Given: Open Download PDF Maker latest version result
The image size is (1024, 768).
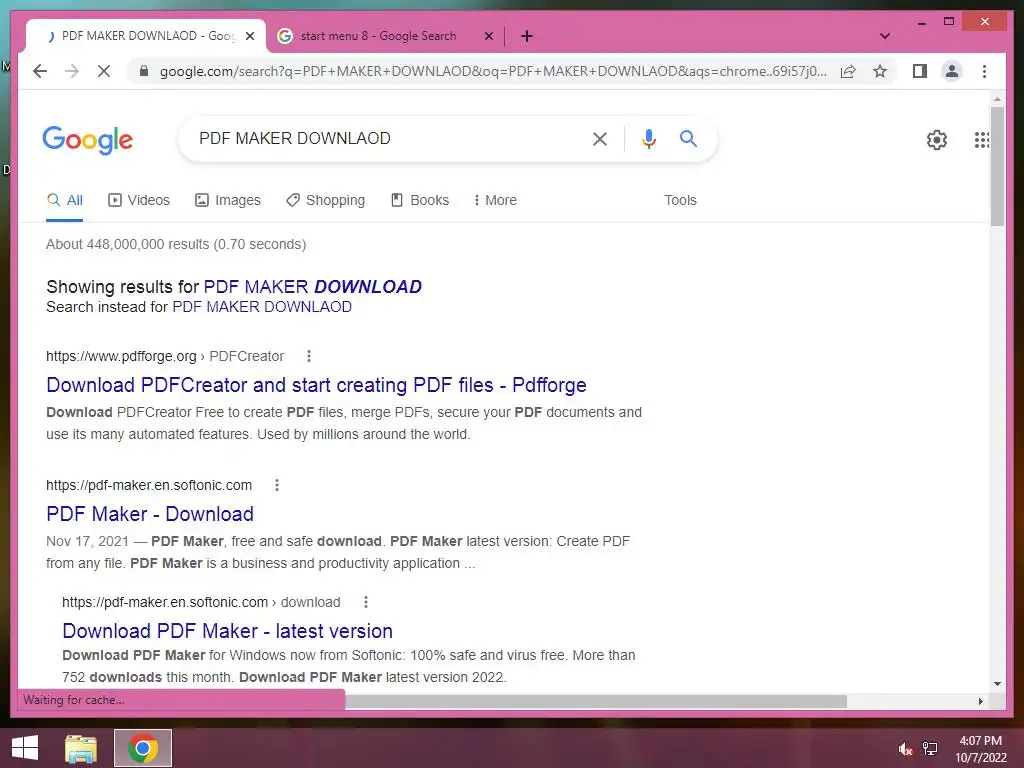Looking at the screenshot, I should click(x=227, y=631).
